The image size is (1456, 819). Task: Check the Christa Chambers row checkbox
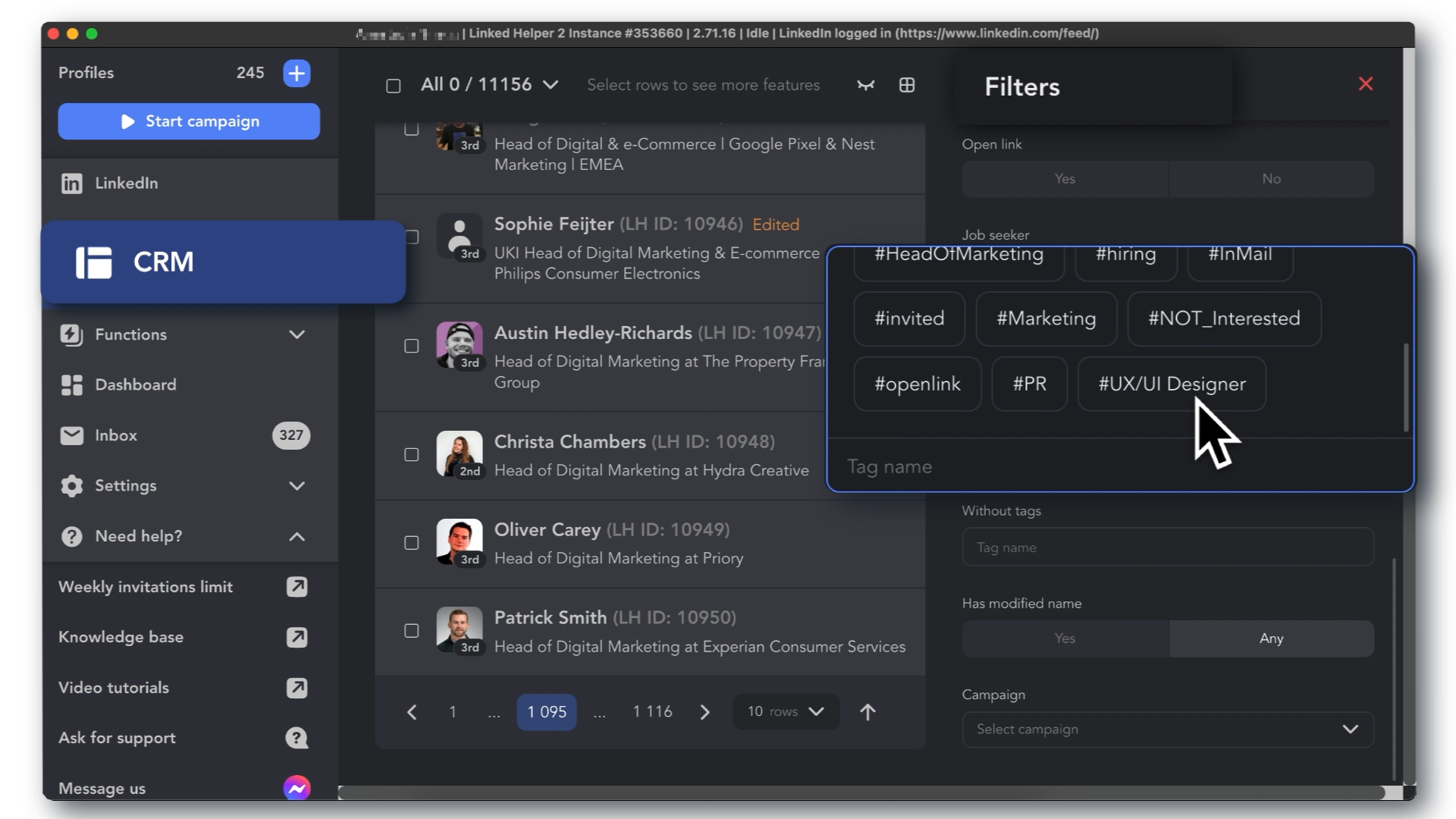(412, 455)
